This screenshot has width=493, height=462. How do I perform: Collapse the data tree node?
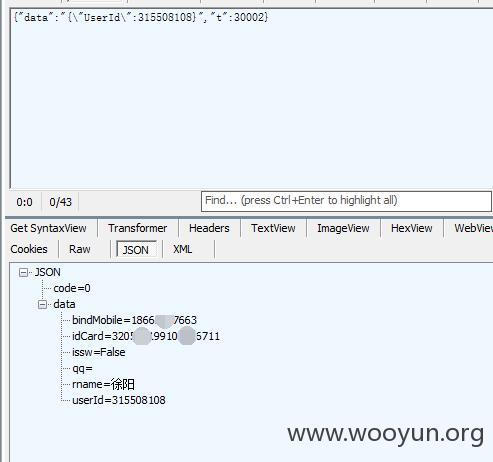pos(42,305)
